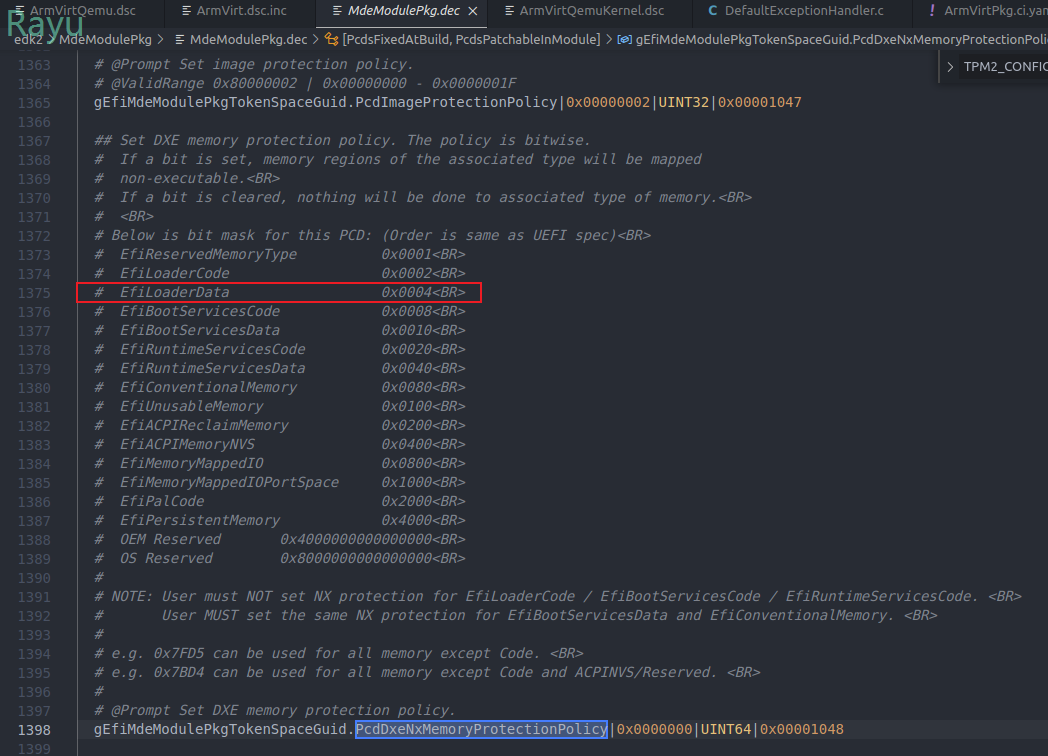Click the EfiConventionalMemory comment text
This screenshot has height=756, width=1048.
tap(209, 387)
